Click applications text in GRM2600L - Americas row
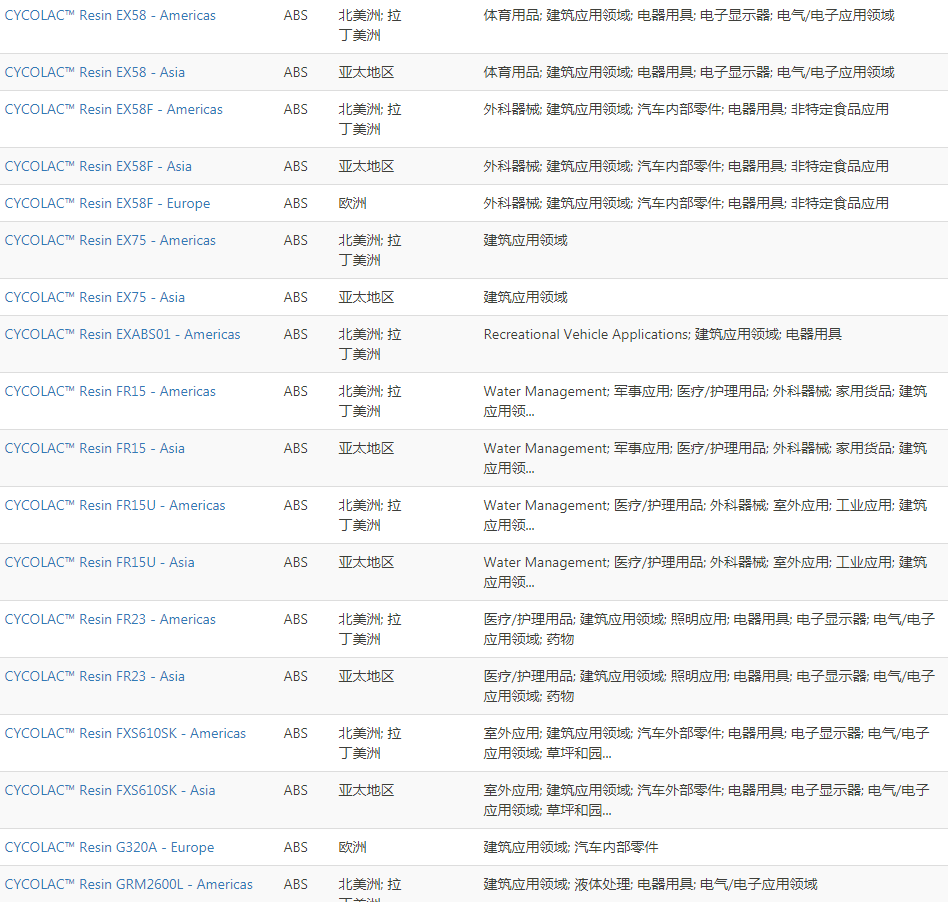 (x=651, y=884)
